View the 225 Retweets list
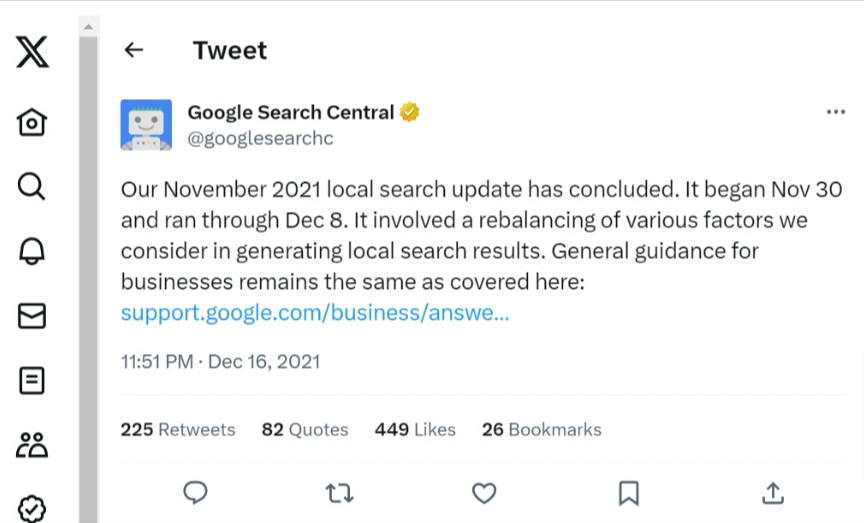This screenshot has height=523, width=864. pyautogui.click(x=178, y=429)
